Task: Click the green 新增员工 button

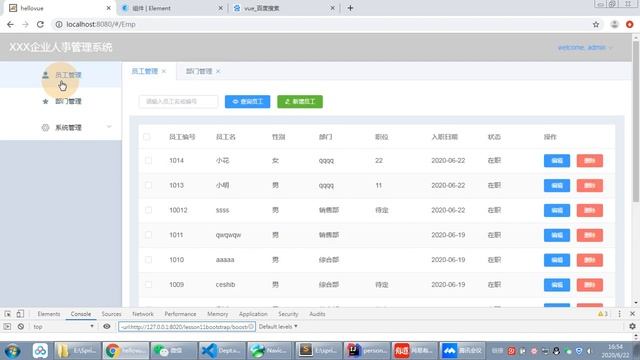Action: 300,101
